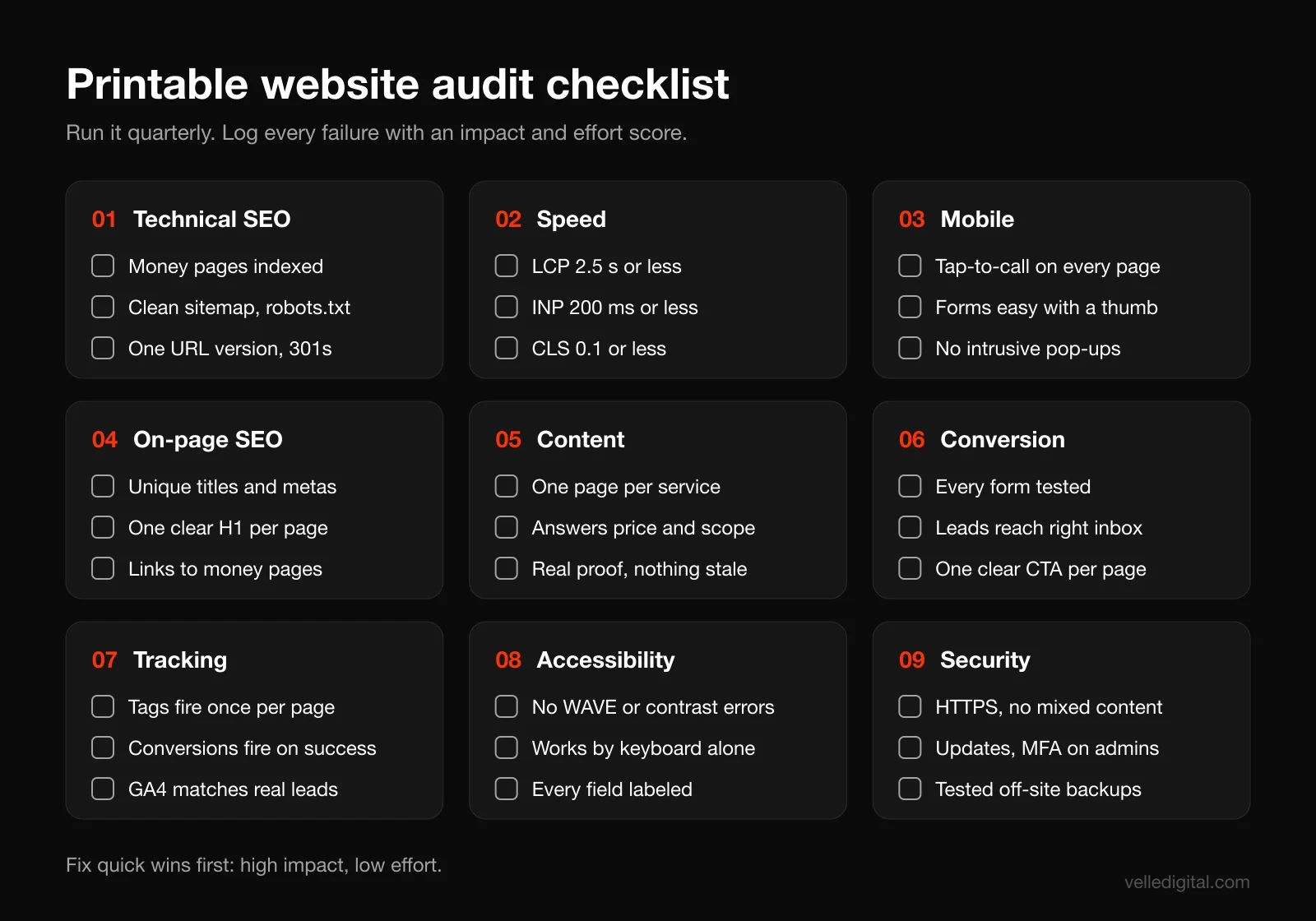Tick 'No WAVE or contrast errors' box
1316x921 pixels.
click(507, 706)
